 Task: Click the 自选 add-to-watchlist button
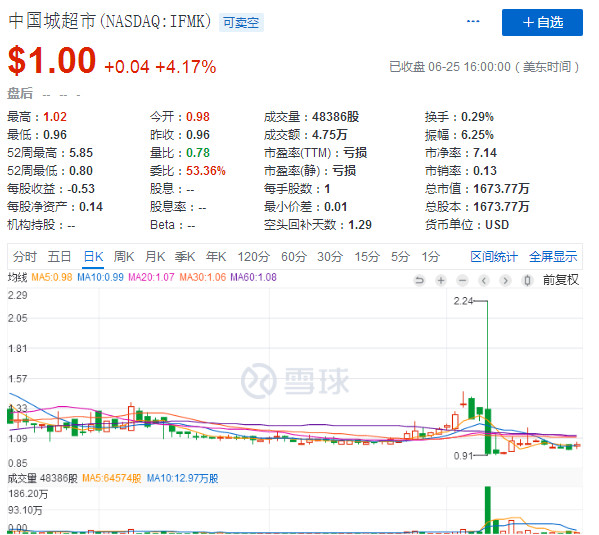pos(542,23)
